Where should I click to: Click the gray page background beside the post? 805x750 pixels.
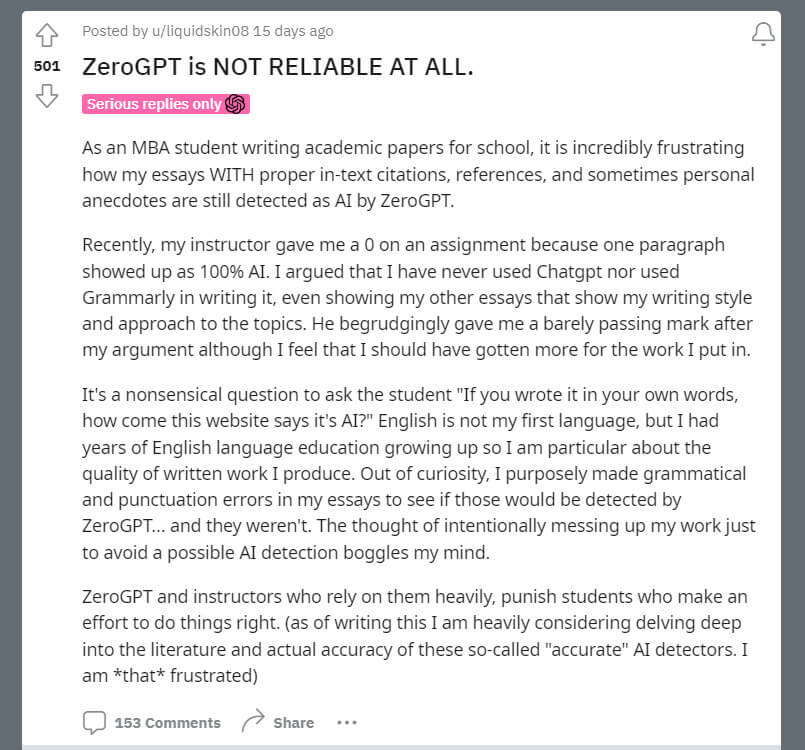[x=793, y=400]
